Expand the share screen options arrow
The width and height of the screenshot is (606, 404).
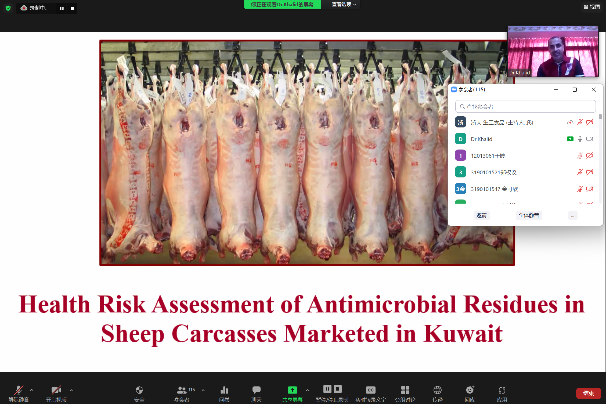306,388
